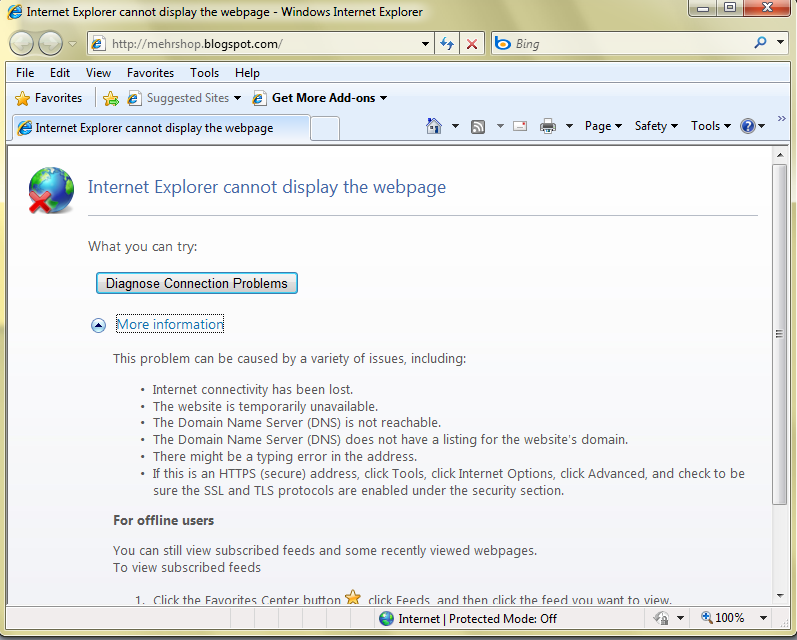Click the command bar overflow chevron
797x640 pixels.
click(781, 118)
